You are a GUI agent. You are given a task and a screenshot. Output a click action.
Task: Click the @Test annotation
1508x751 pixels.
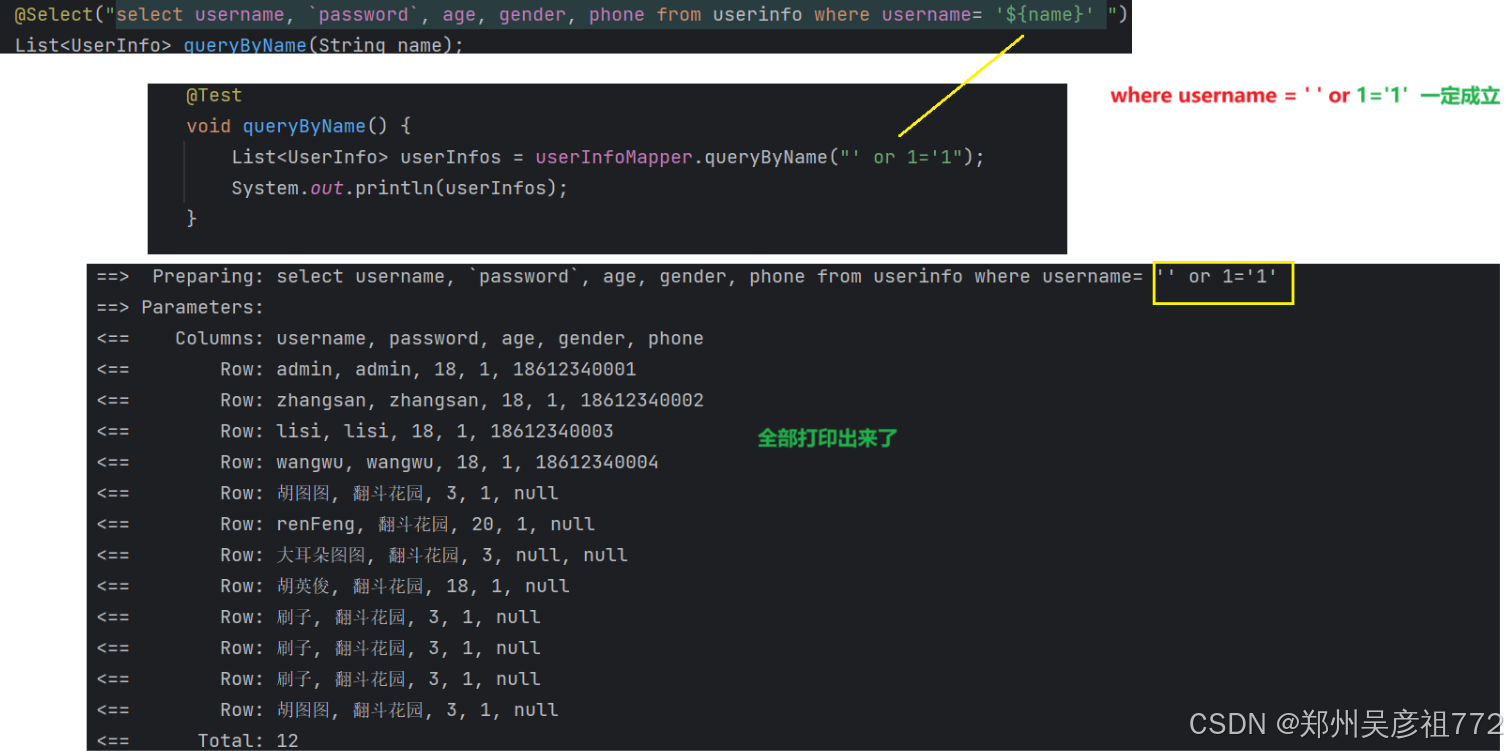click(x=214, y=95)
